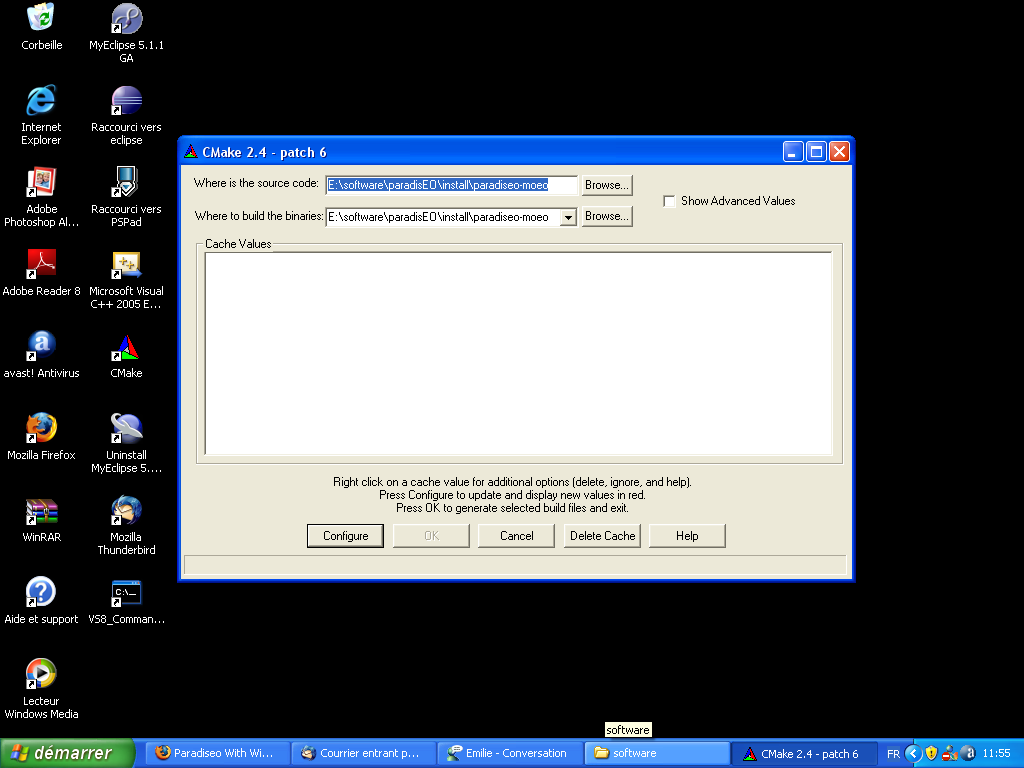Open Adobe Reader 8 desktop icon

tap(41, 265)
